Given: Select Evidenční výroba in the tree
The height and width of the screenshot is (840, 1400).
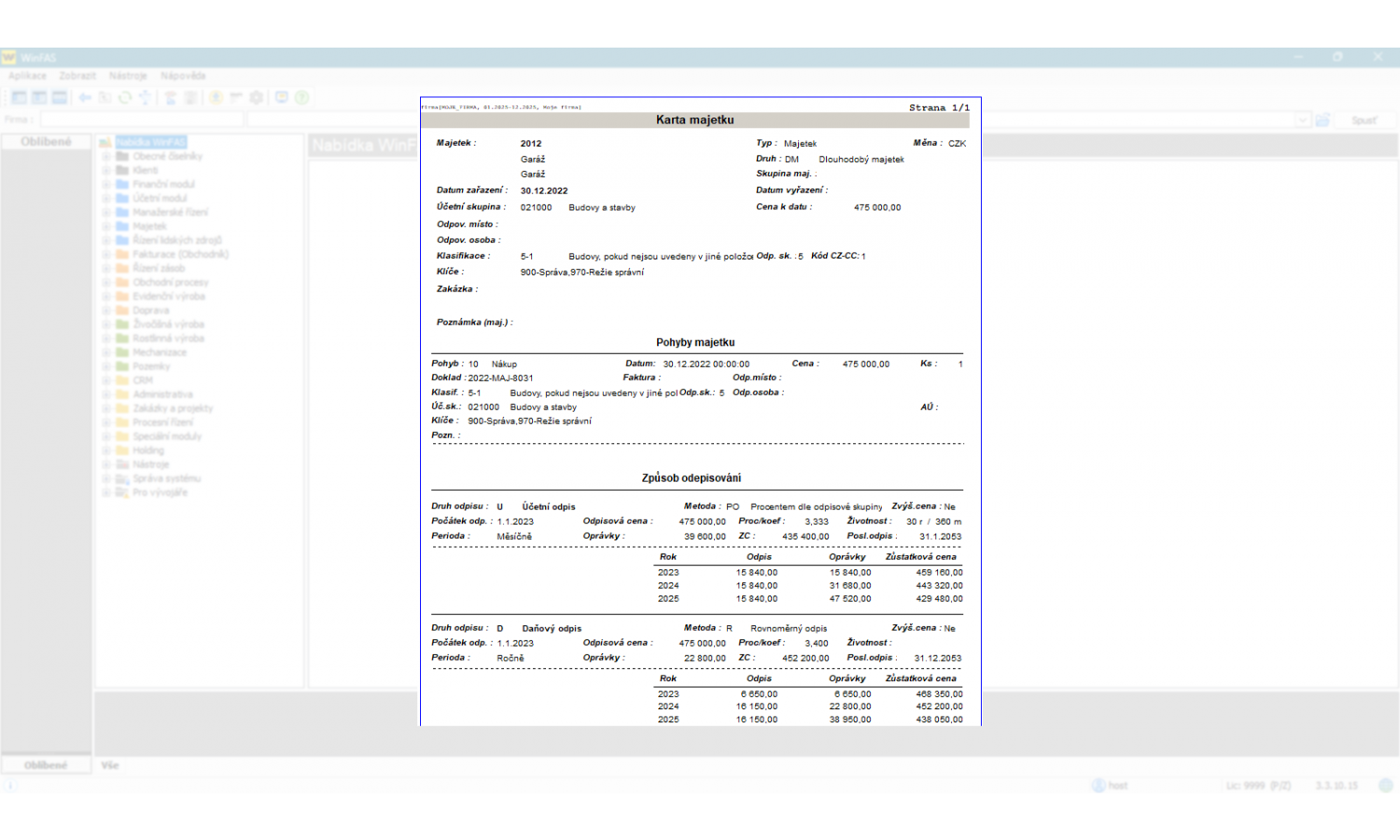Looking at the screenshot, I should (x=169, y=296).
